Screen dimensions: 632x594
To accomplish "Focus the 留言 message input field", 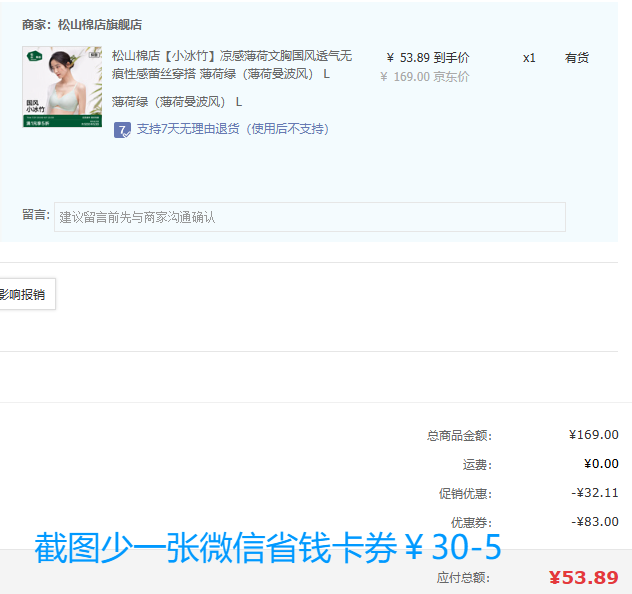I will tap(310, 217).
